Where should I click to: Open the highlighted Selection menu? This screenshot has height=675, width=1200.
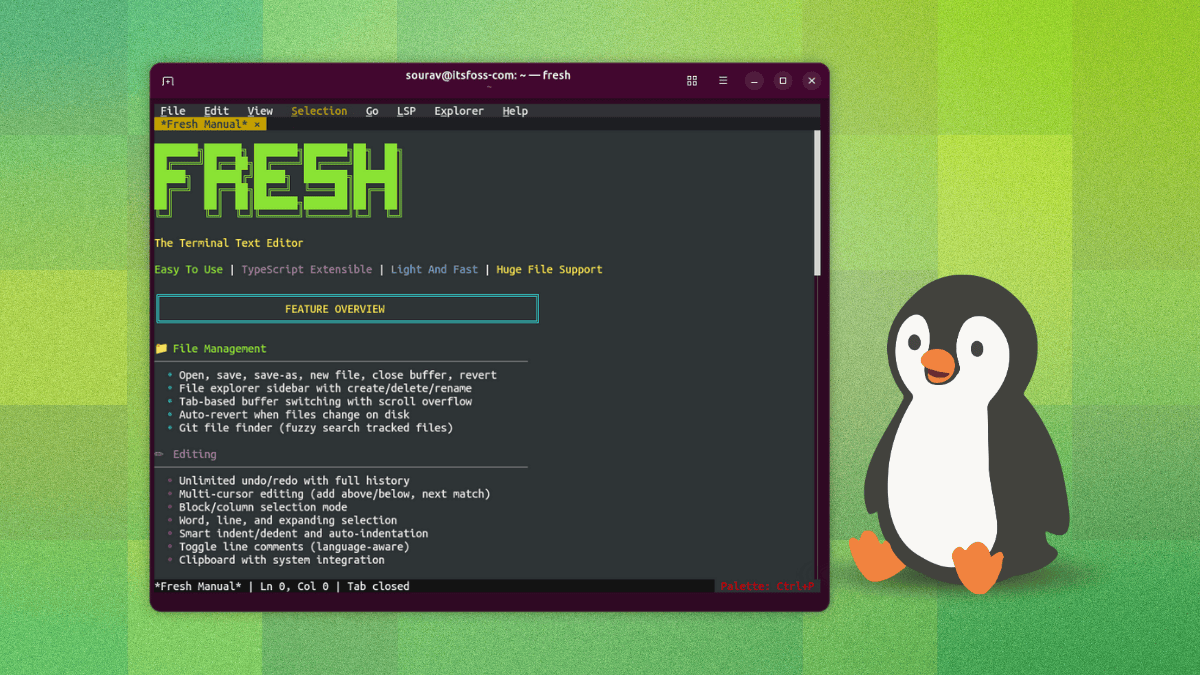[x=318, y=111]
